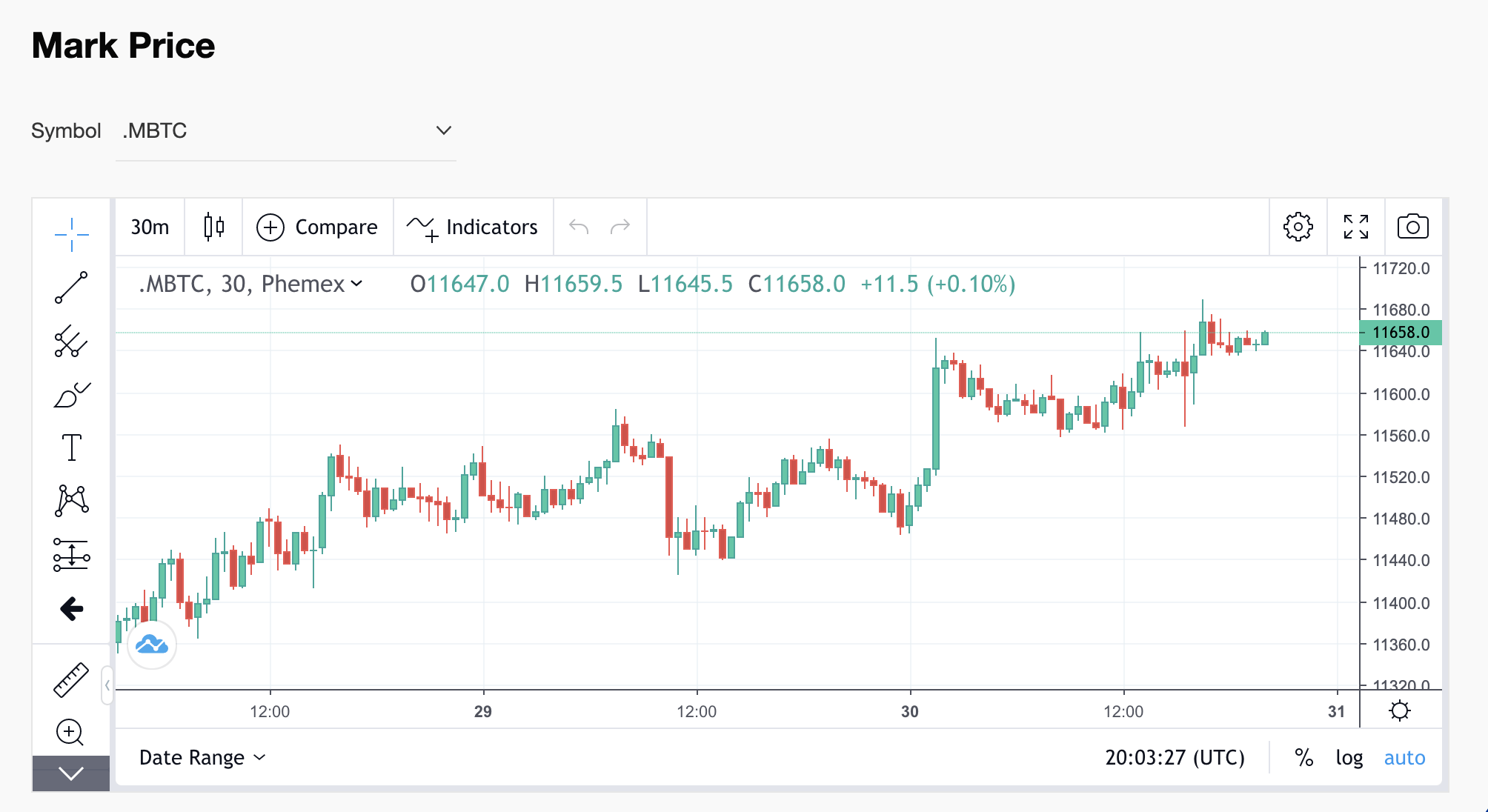Toggle percentage scale on price axis
The image size is (1488, 812).
pos(1303,757)
